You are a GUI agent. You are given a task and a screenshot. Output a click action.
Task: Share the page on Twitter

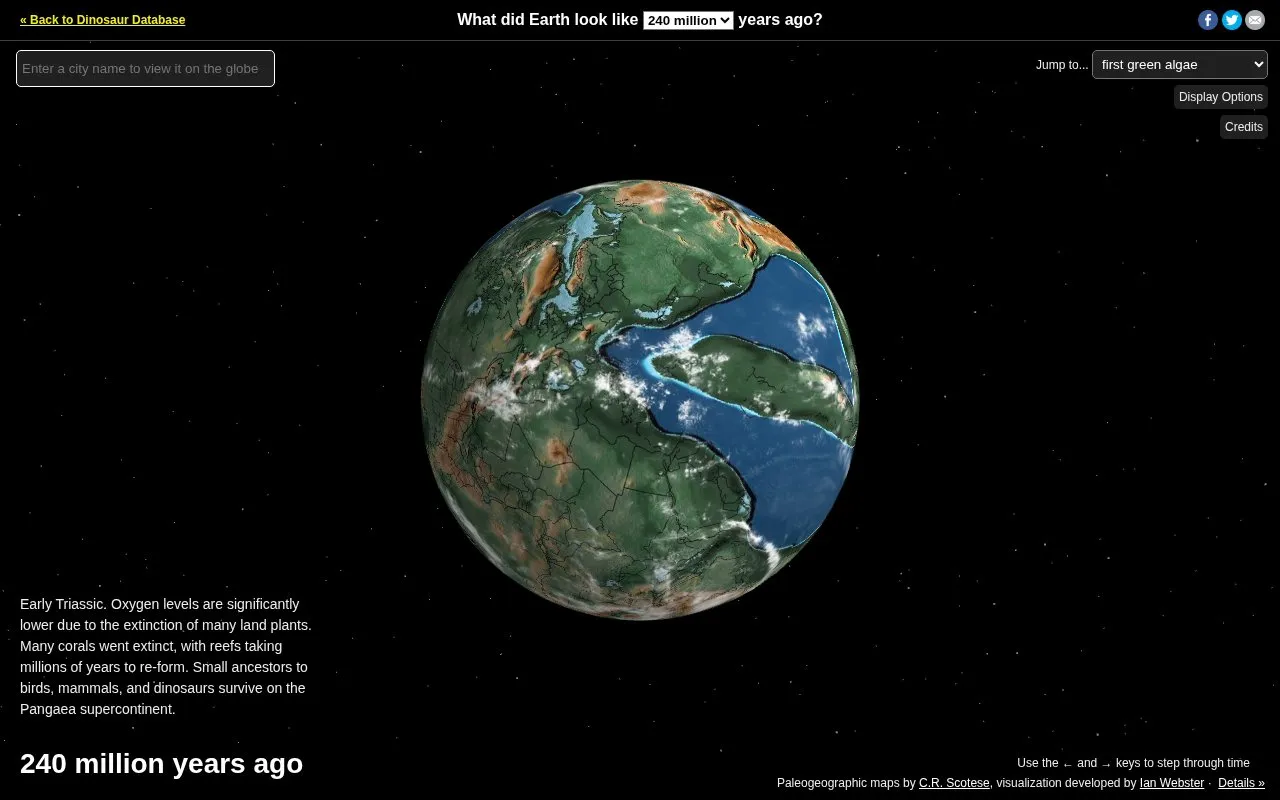click(x=1232, y=20)
